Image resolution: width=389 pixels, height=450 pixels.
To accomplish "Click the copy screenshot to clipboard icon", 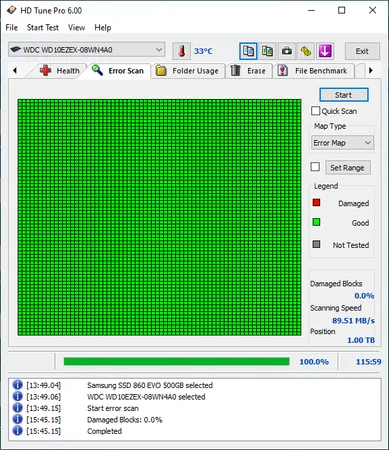I will [x=267, y=51].
